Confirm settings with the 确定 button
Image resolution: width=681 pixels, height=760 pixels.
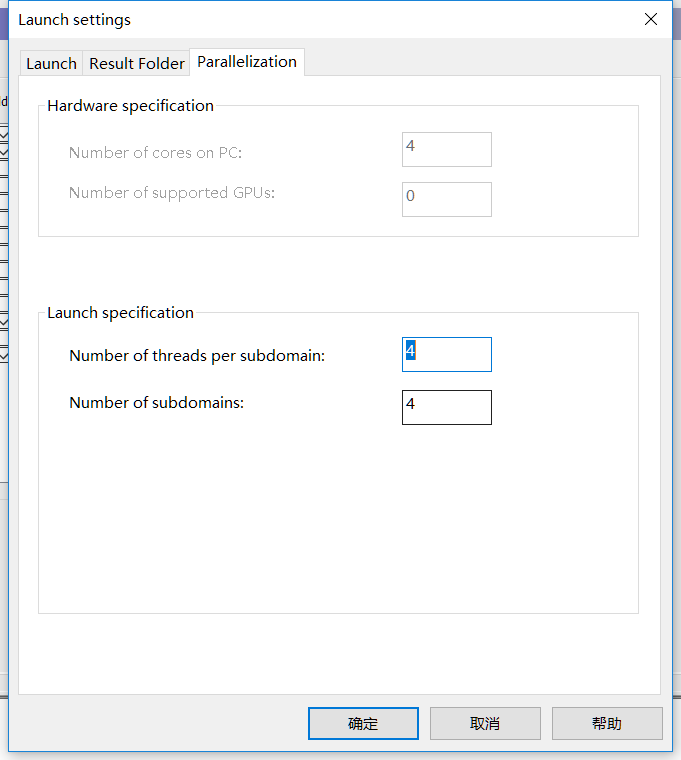[363, 723]
